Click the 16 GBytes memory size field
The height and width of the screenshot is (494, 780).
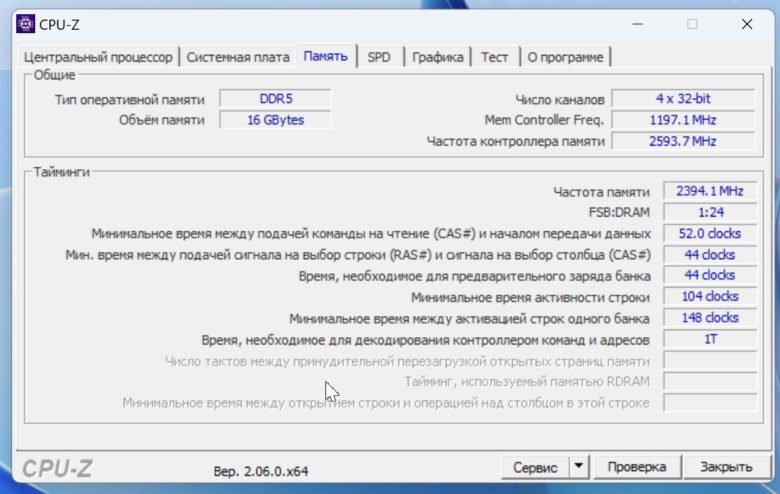tap(275, 120)
